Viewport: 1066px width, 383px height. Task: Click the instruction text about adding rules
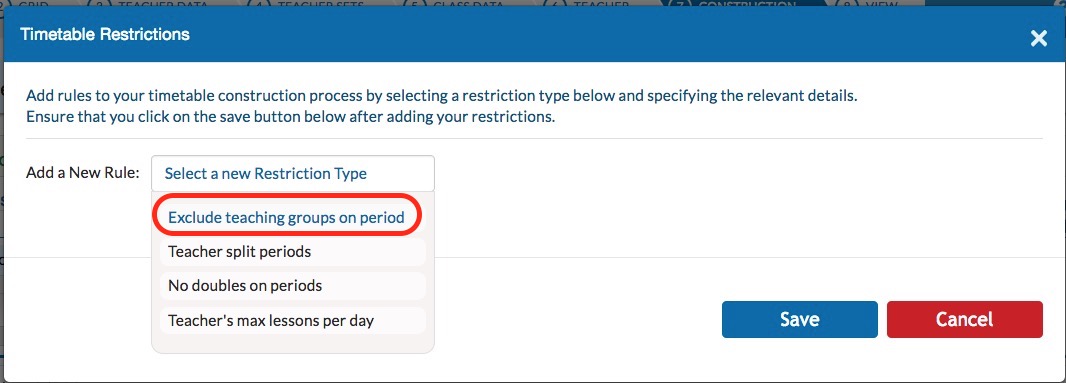click(441, 95)
